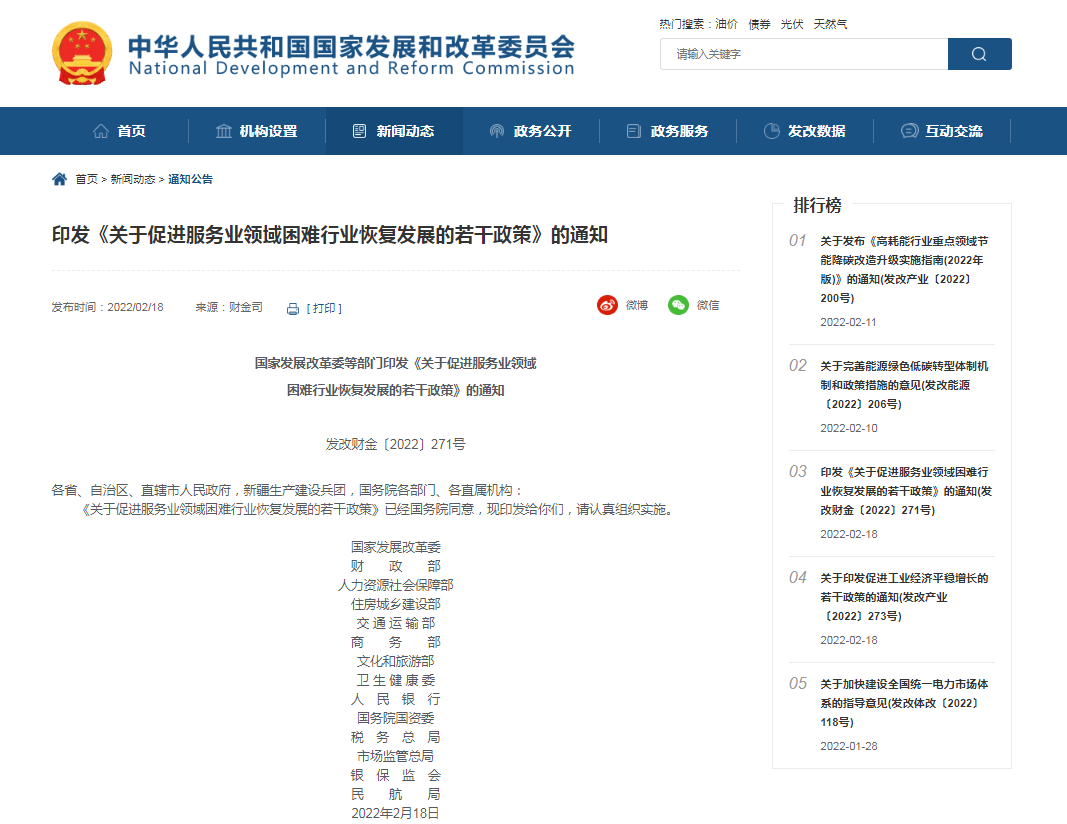Click the article headline 印发《关于促进服务业…》的通知
This screenshot has width=1067, height=824.
330,235
